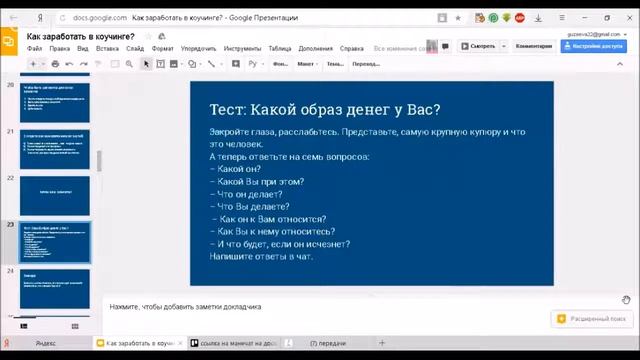This screenshot has width=640, height=360.
Task: Open the Файл menu
Action: pos(35,49)
